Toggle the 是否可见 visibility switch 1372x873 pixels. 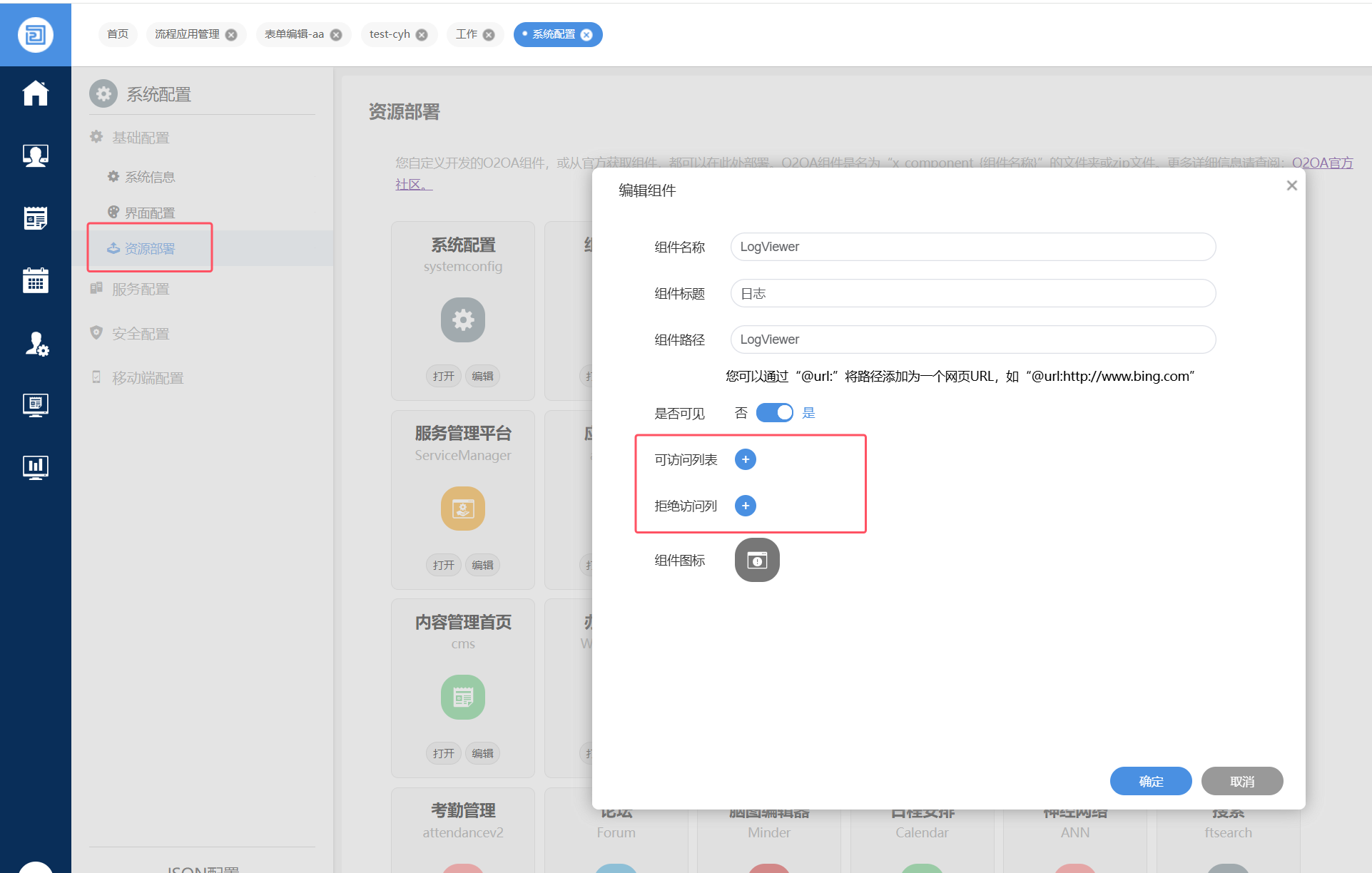774,413
